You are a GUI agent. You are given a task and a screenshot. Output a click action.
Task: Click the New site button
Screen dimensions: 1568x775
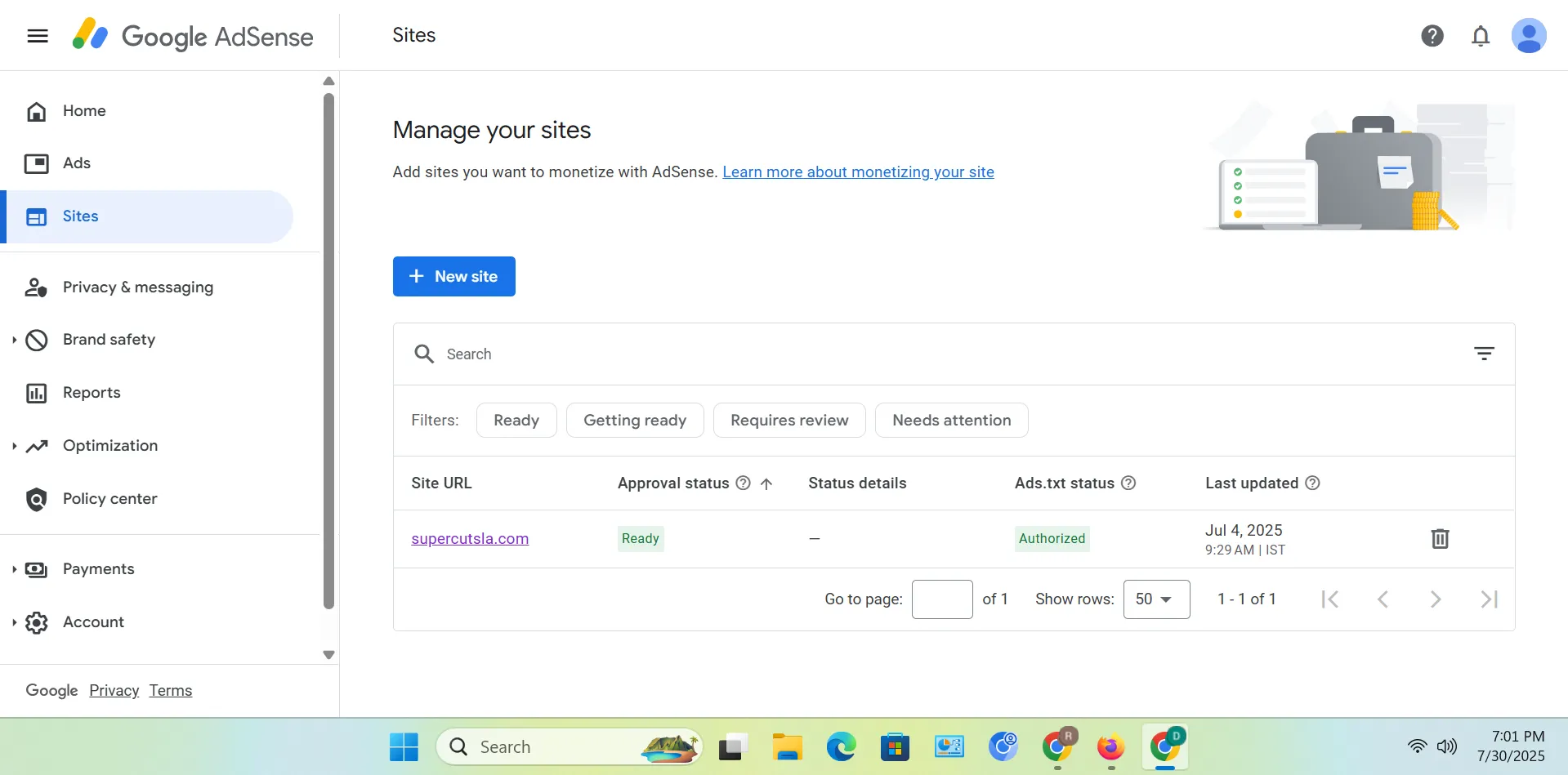coord(453,276)
